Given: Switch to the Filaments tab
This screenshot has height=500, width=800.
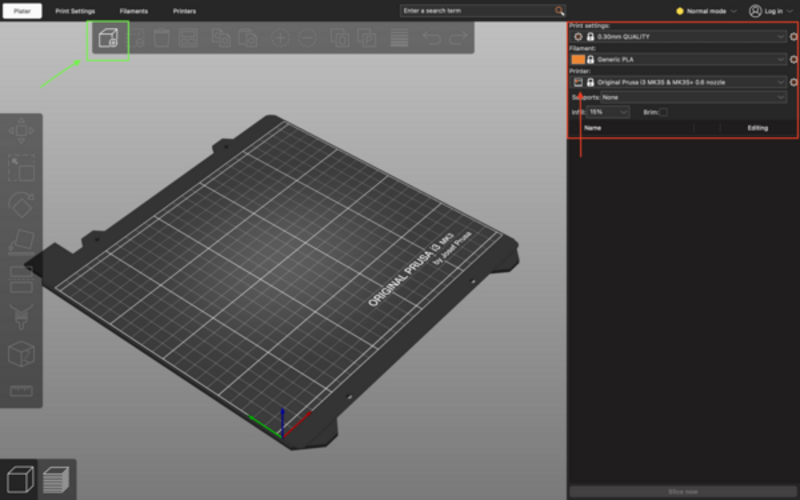Looking at the screenshot, I should [134, 11].
